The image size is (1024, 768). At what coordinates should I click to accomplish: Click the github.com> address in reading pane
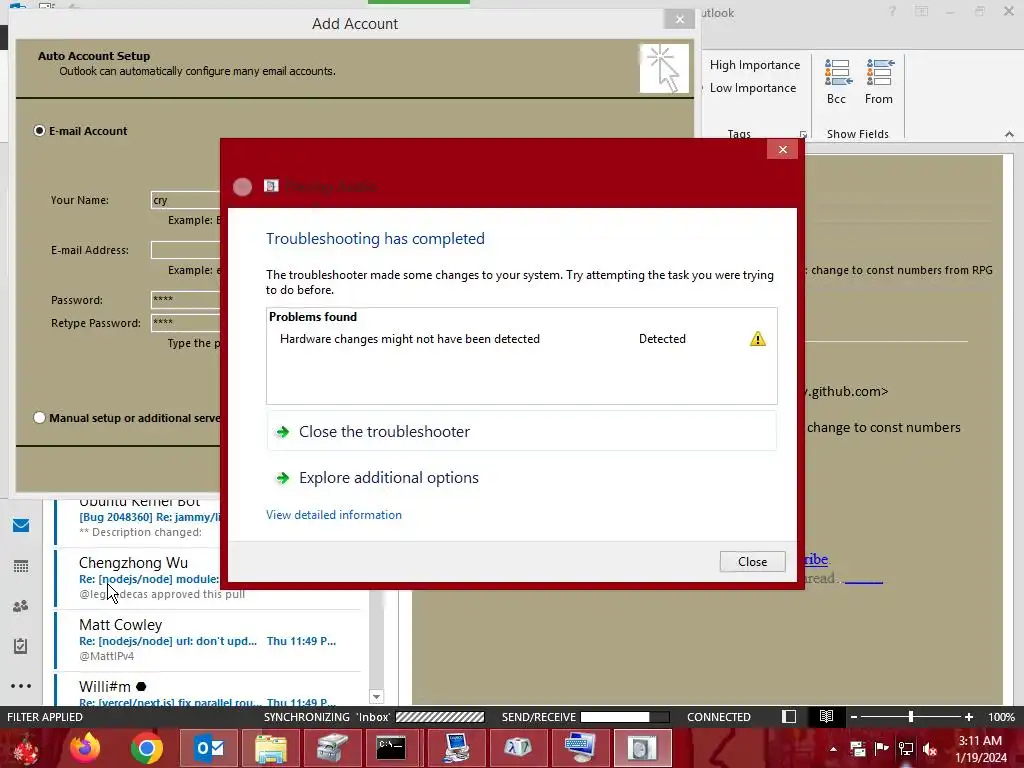click(x=847, y=391)
